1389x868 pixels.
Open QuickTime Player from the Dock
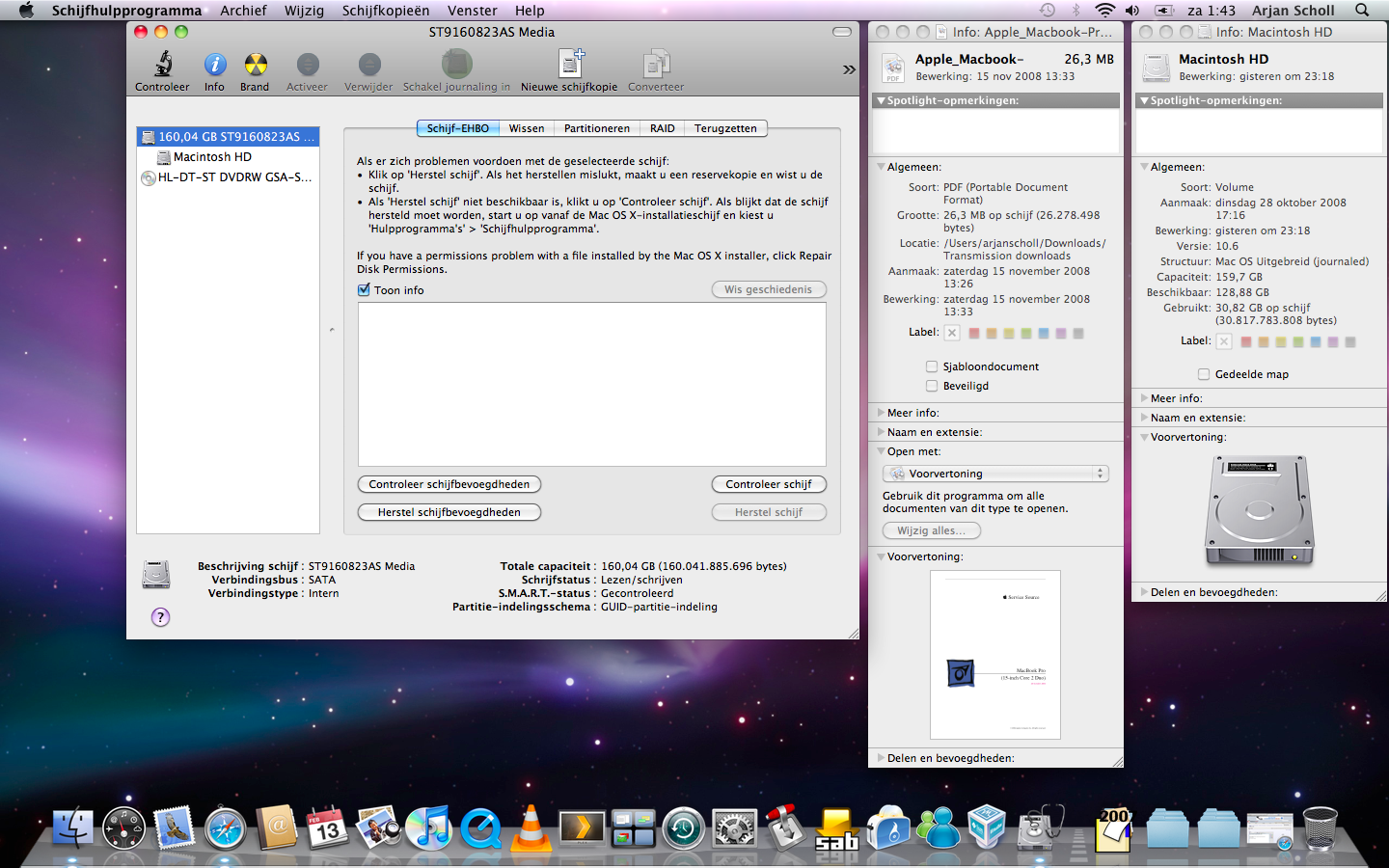click(480, 827)
